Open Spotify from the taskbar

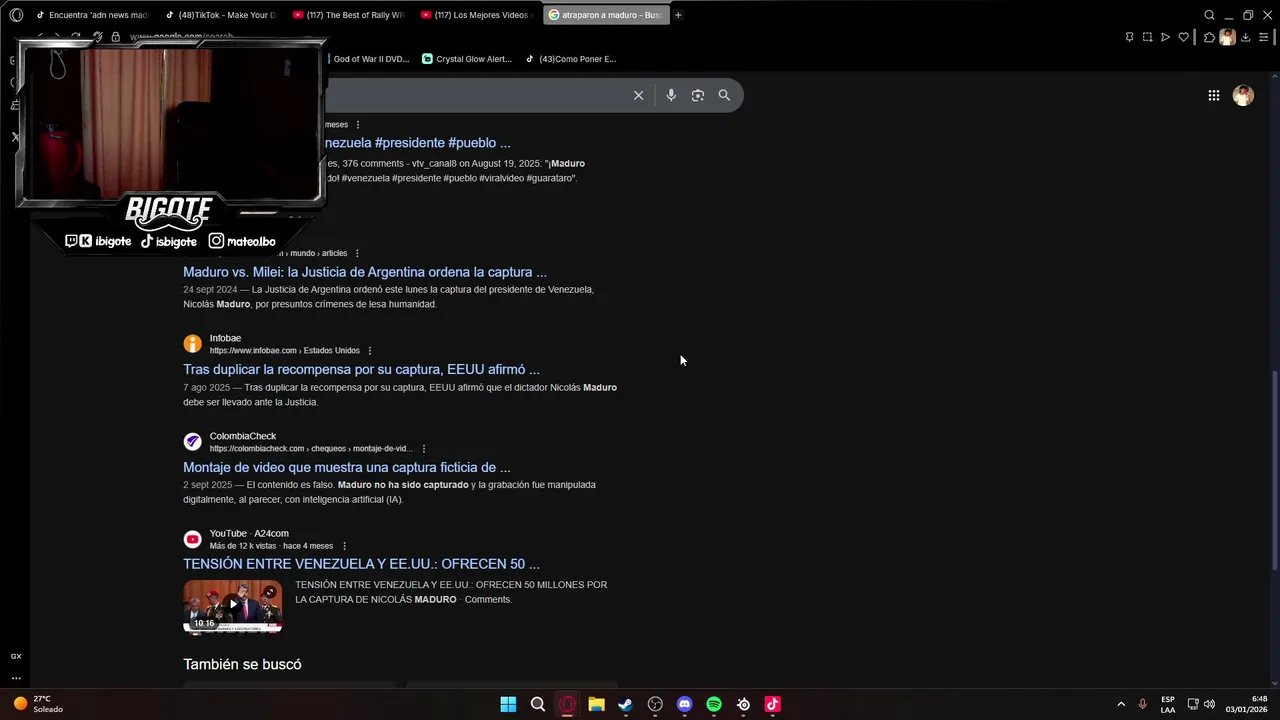[714, 704]
